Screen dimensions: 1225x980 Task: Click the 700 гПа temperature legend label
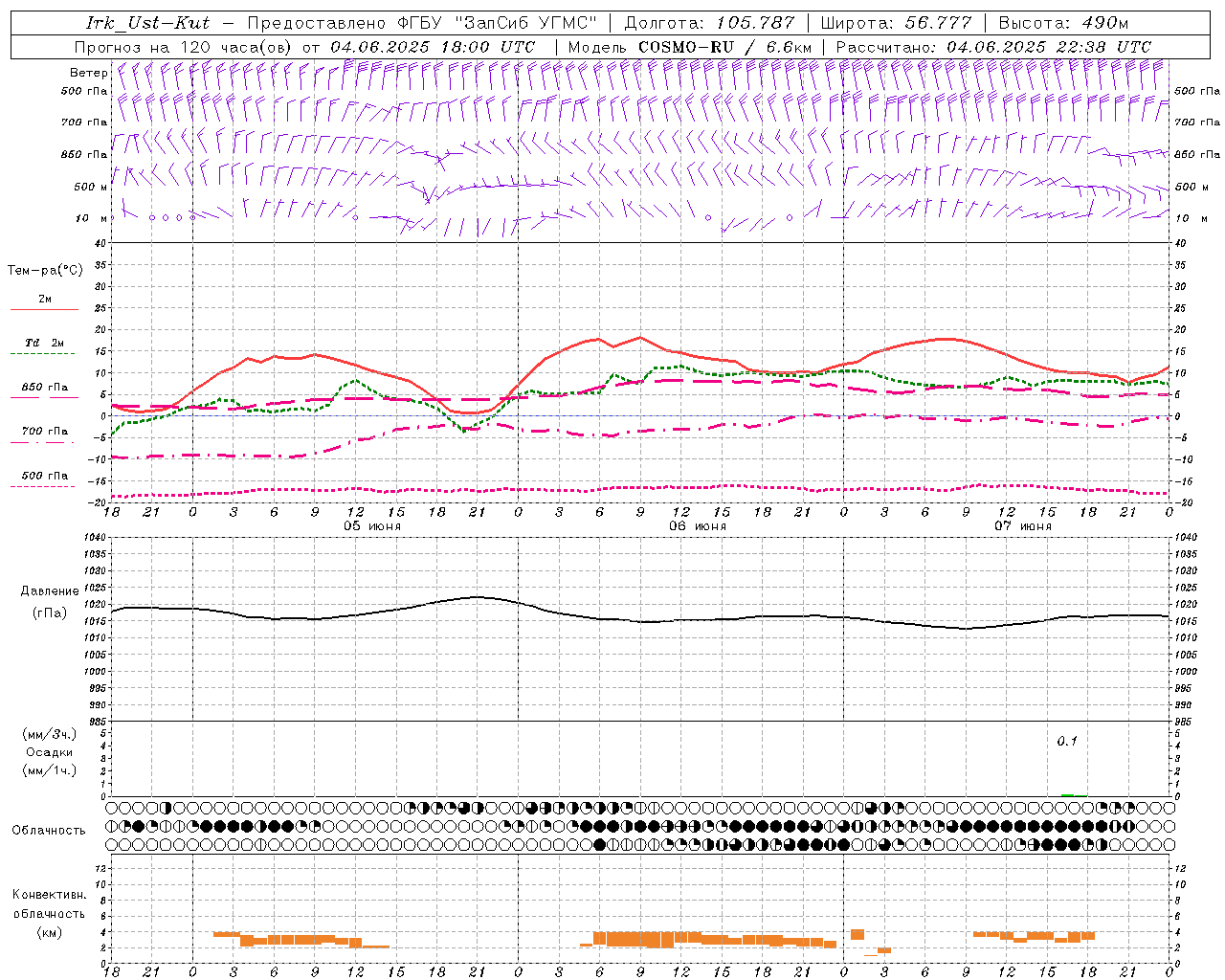45,432
